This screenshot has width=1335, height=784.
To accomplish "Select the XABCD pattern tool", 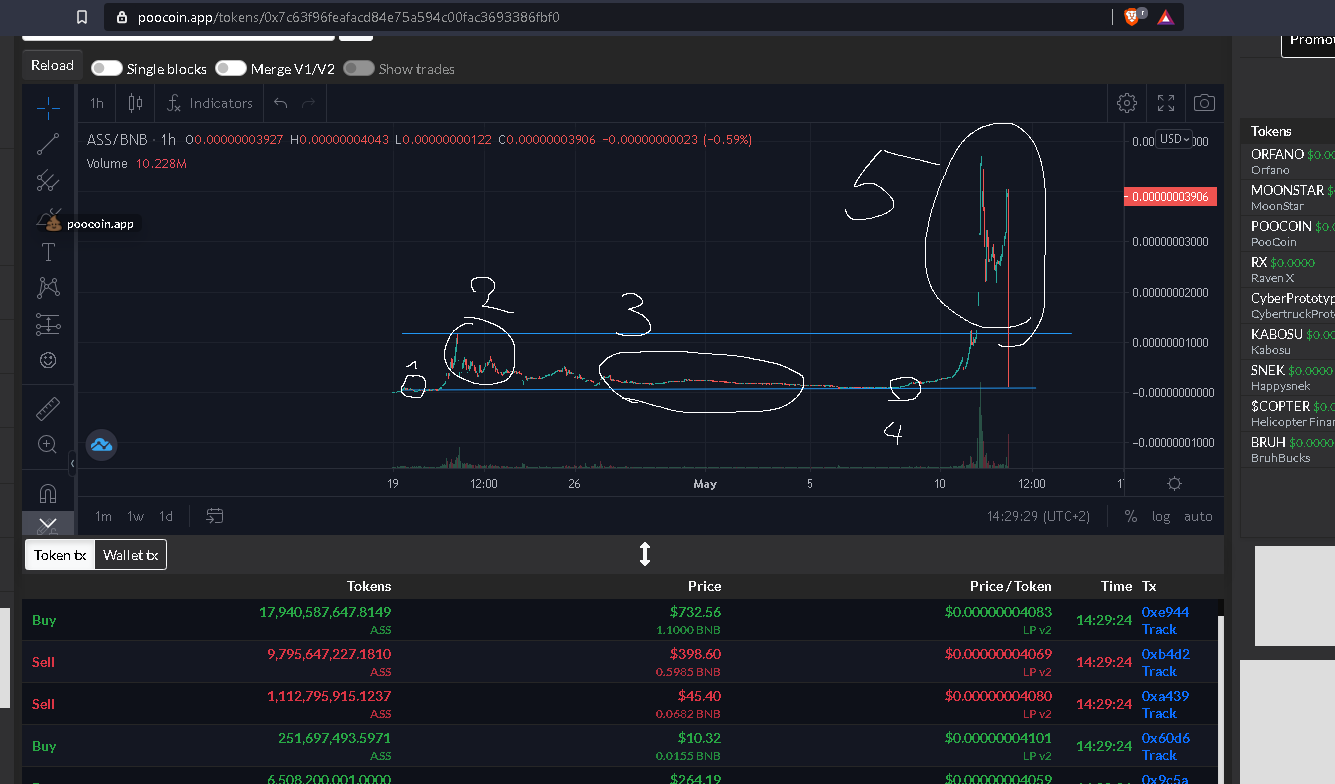I will click(48, 288).
